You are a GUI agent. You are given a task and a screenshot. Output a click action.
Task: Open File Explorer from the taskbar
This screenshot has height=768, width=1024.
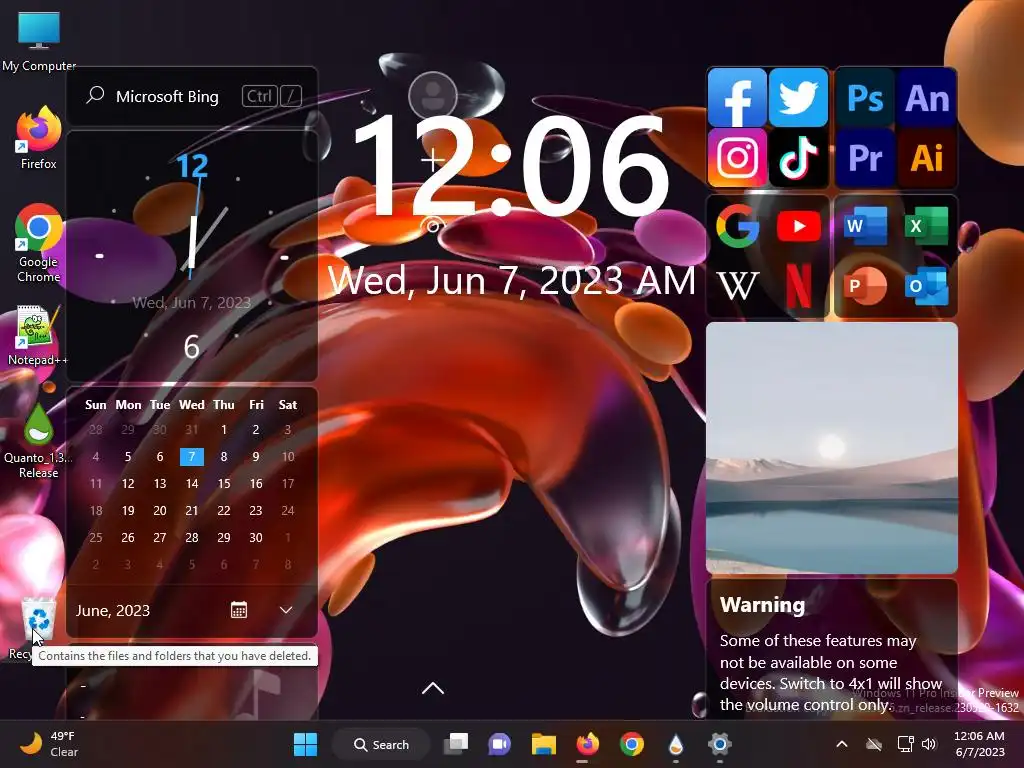(543, 744)
